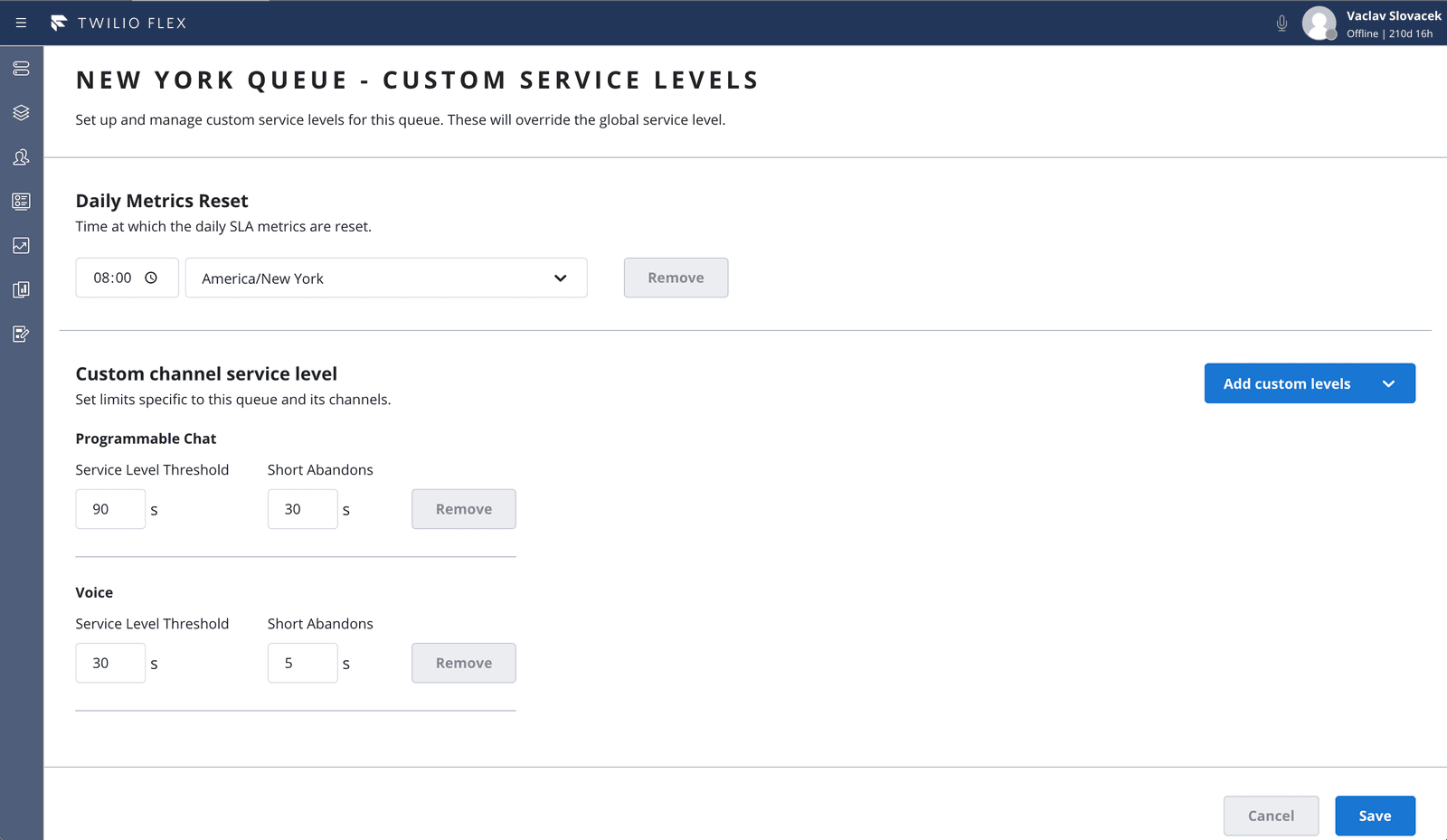Image resolution: width=1447 pixels, height=840 pixels.
Task: Select the Queues stats layers icon
Action: 21,112
